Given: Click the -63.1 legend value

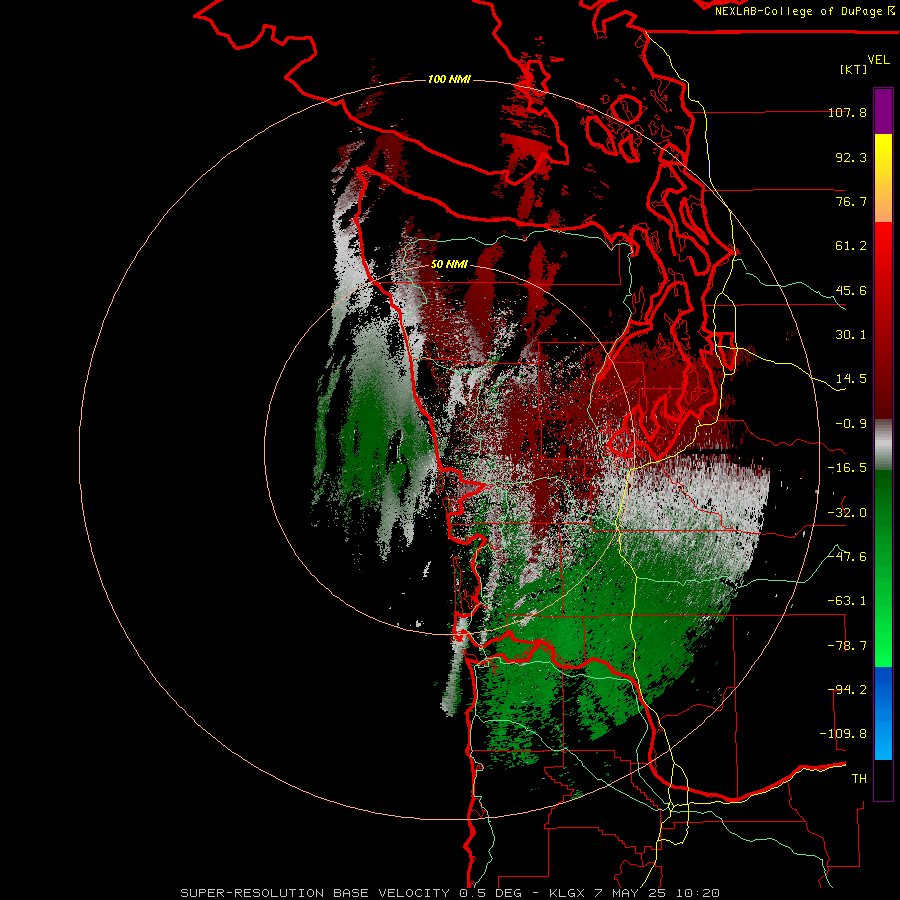Looking at the screenshot, I should 847,601.
